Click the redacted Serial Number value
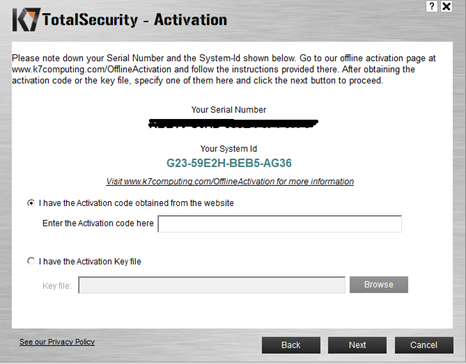 point(233,124)
